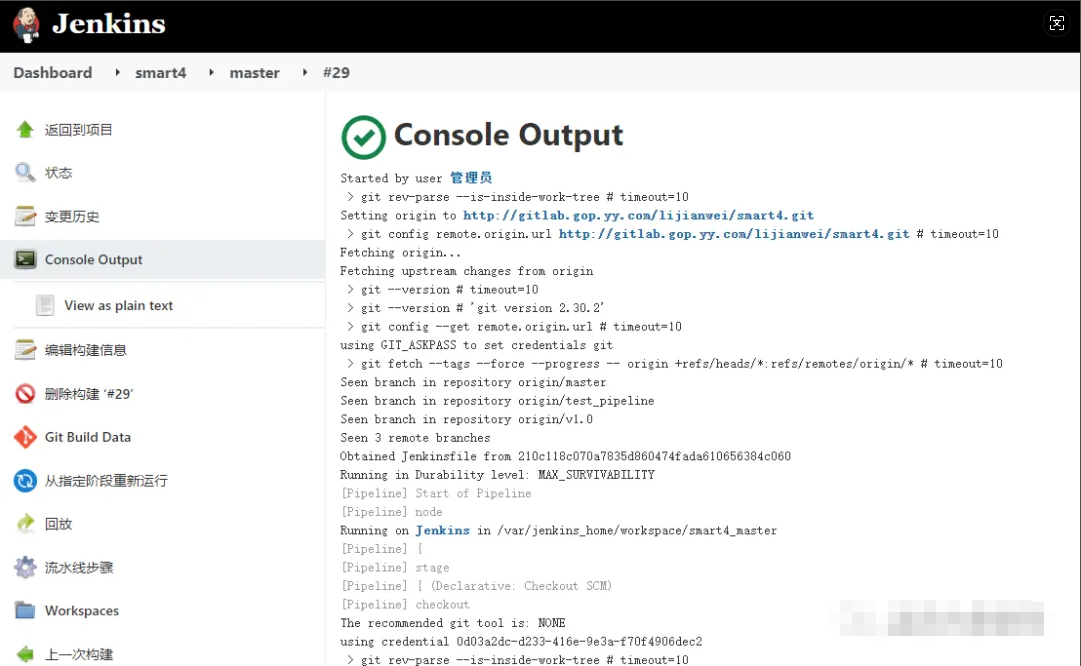The image size is (1081, 666).
Task: Go to Dashboard breadcrumb
Action: 52,72
